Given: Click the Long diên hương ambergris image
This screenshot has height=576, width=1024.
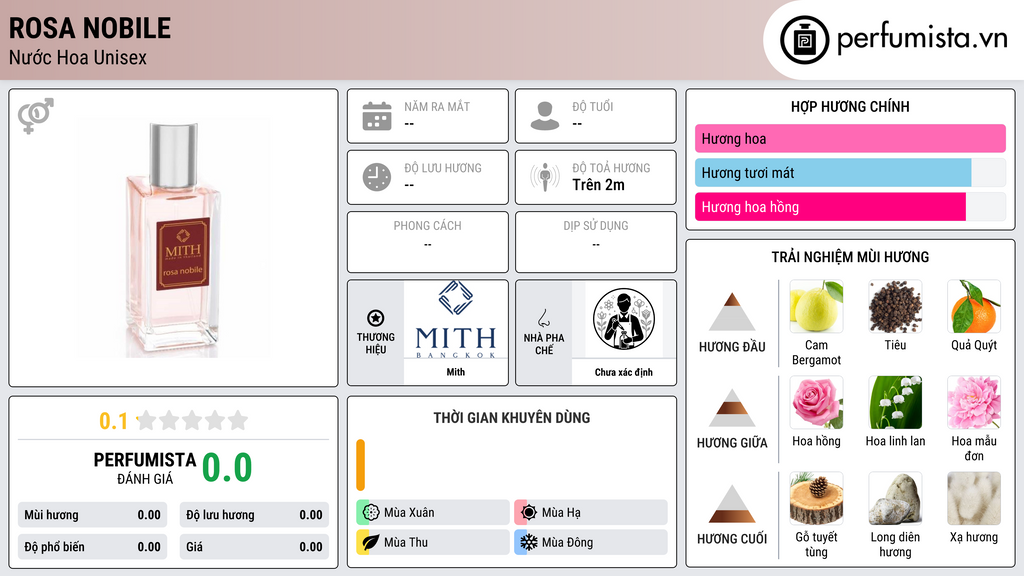Looking at the screenshot, I should click(895, 498).
